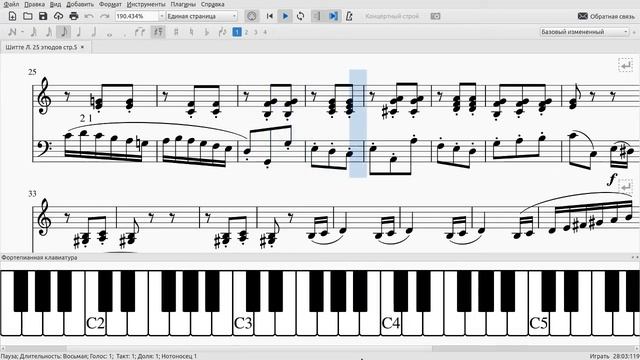Undo the last action

89,16
